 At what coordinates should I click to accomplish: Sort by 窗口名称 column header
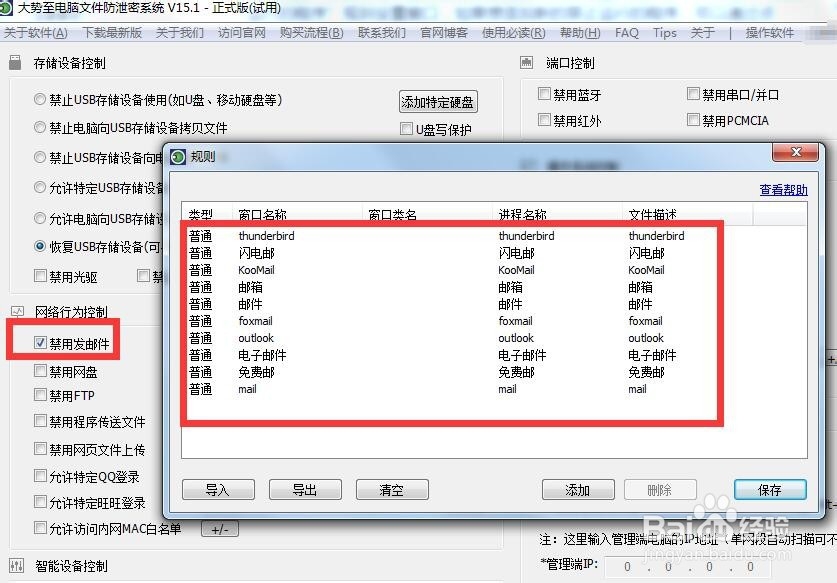[x=297, y=215]
